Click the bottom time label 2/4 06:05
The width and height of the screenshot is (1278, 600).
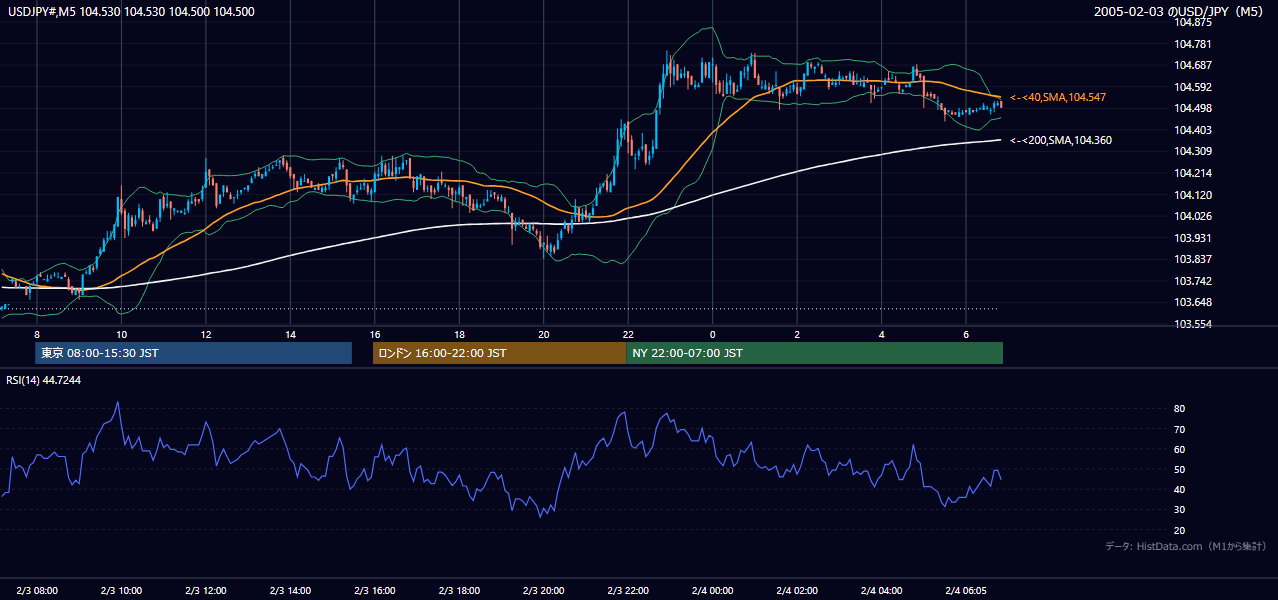pos(967,590)
